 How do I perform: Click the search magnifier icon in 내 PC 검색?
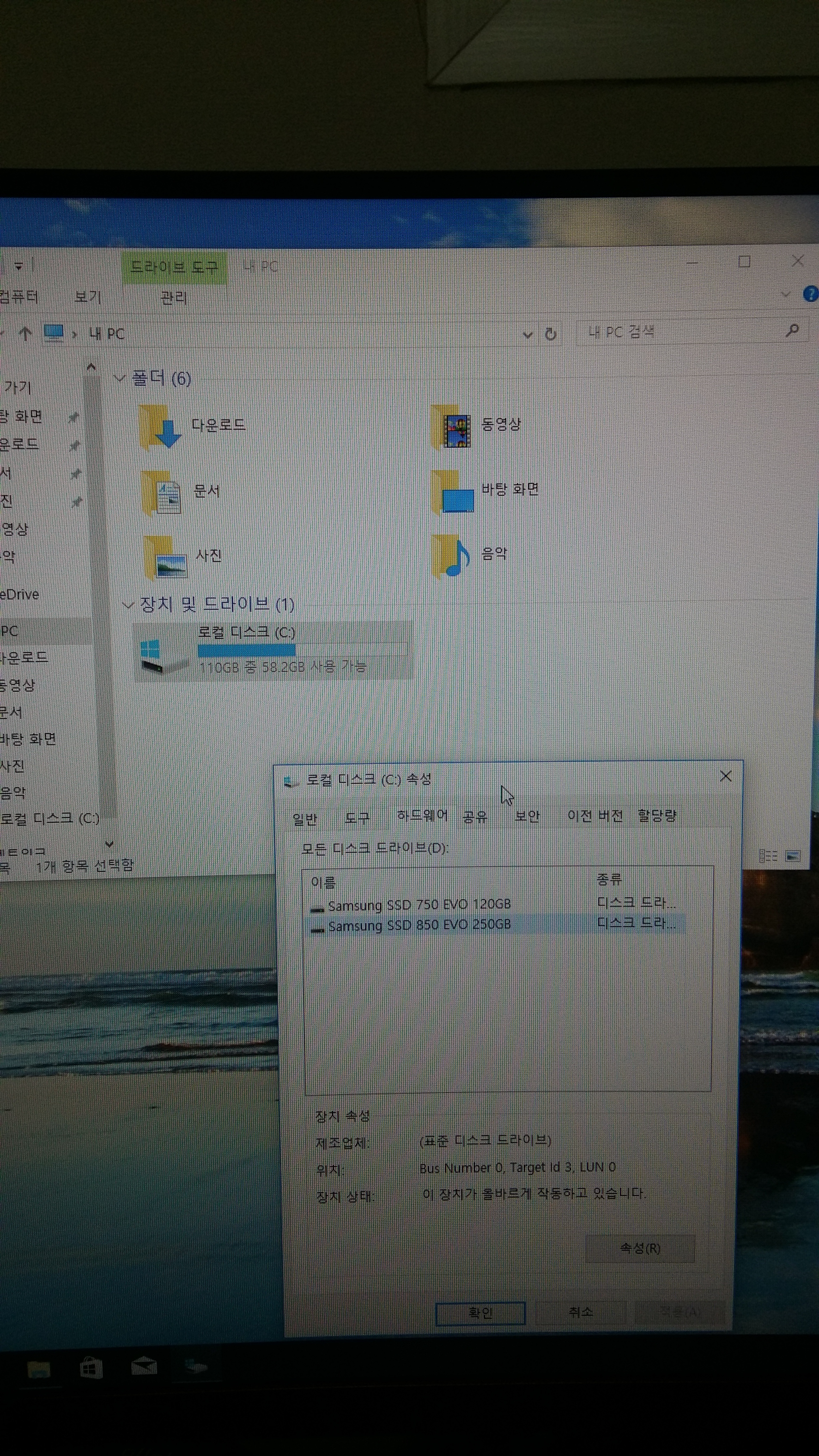pyautogui.click(x=793, y=330)
